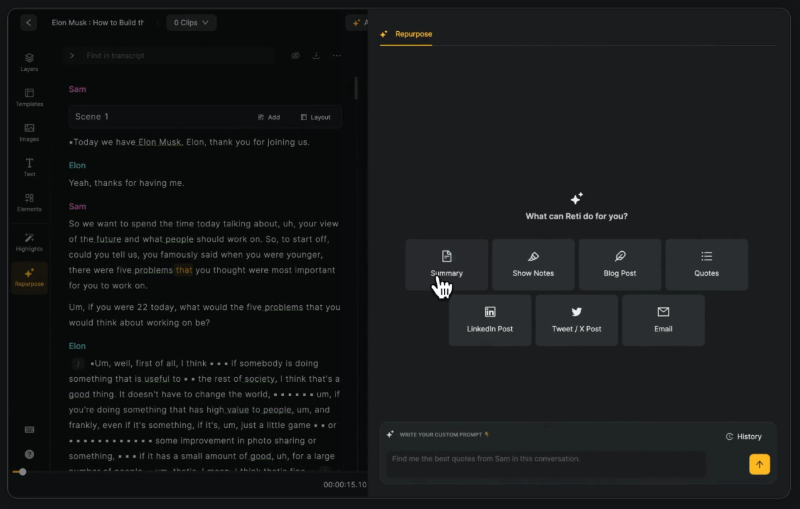Select the Text tool in sidebar
The image size is (800, 509).
tap(29, 167)
